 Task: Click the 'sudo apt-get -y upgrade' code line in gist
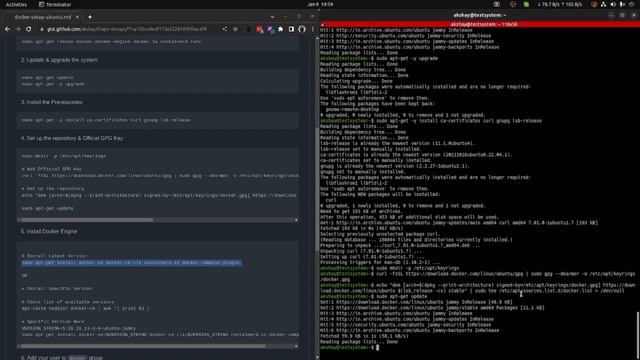click(53, 84)
